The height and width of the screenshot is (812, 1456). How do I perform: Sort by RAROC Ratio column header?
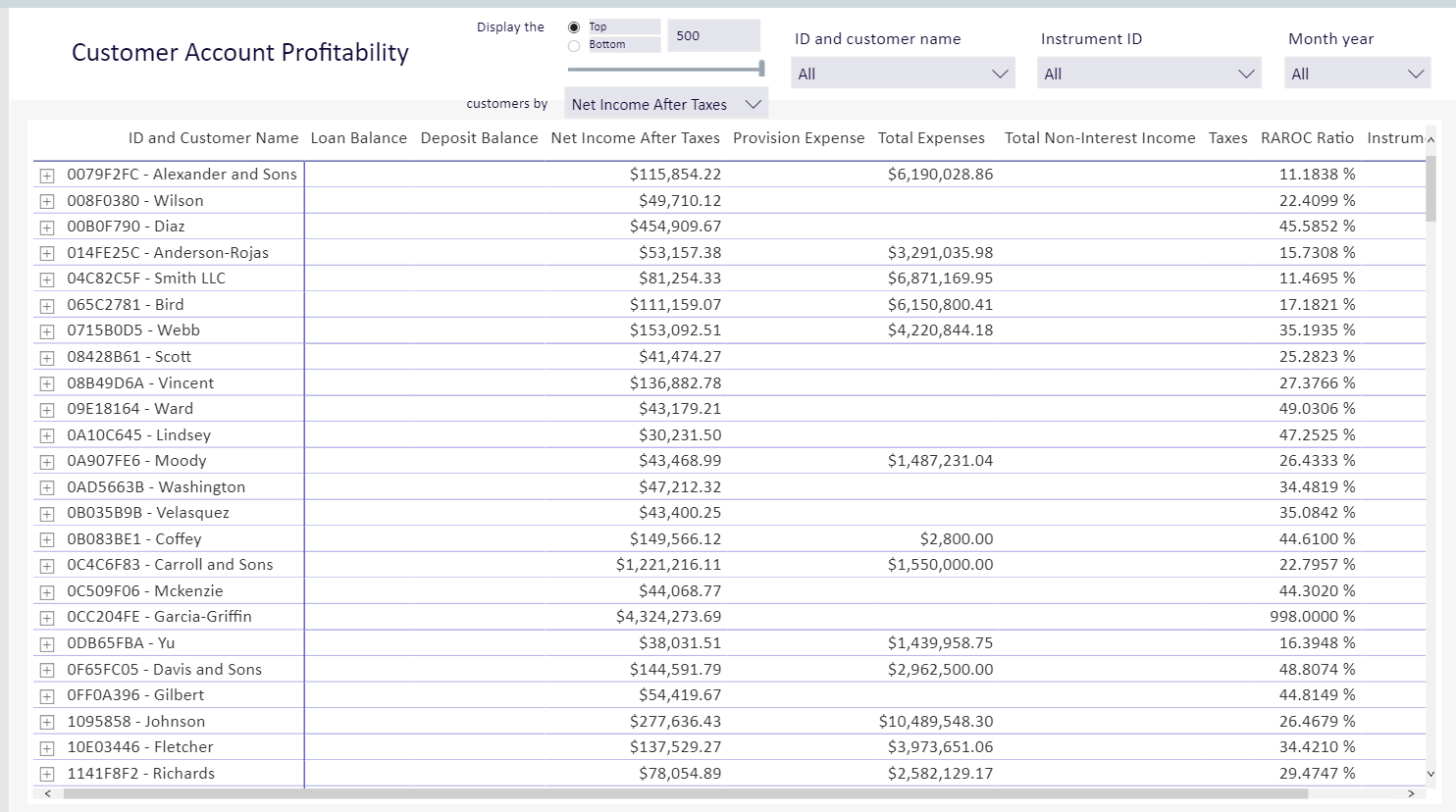1307,138
